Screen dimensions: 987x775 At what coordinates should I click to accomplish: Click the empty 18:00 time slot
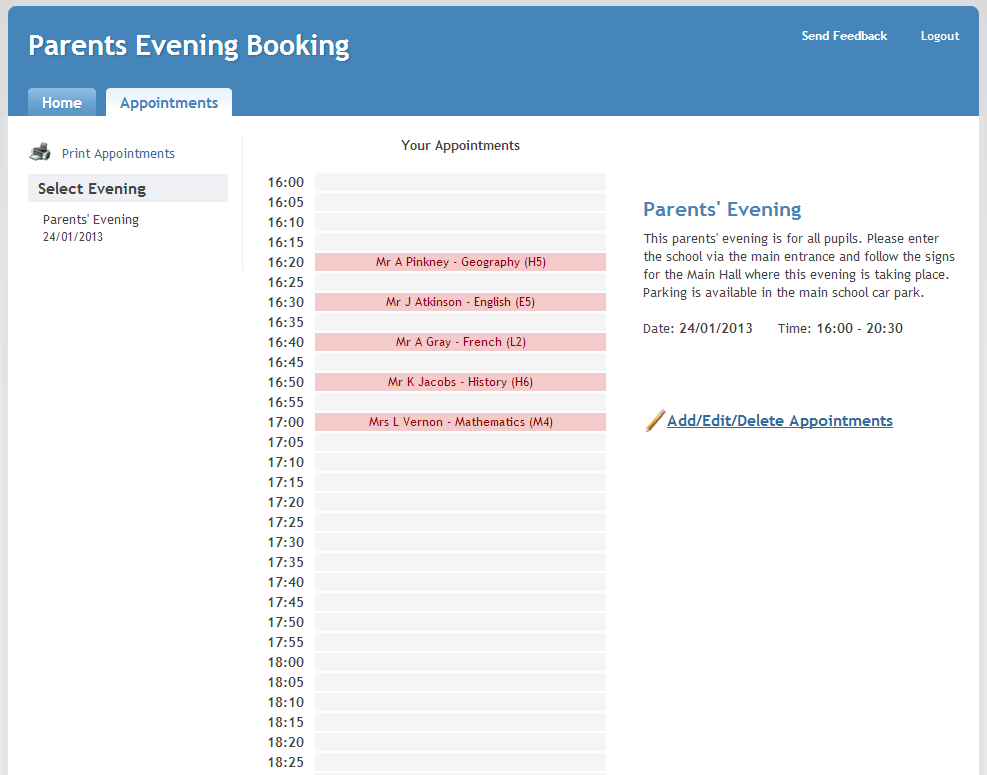(460, 662)
